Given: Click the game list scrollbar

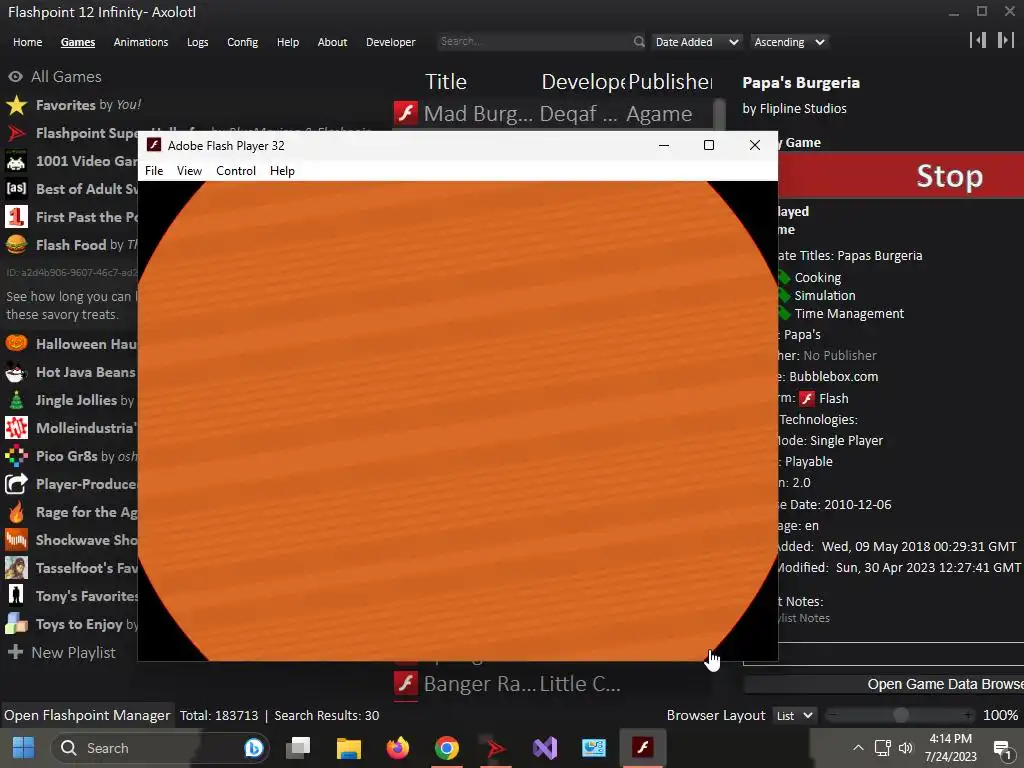Looking at the screenshot, I should [719, 114].
